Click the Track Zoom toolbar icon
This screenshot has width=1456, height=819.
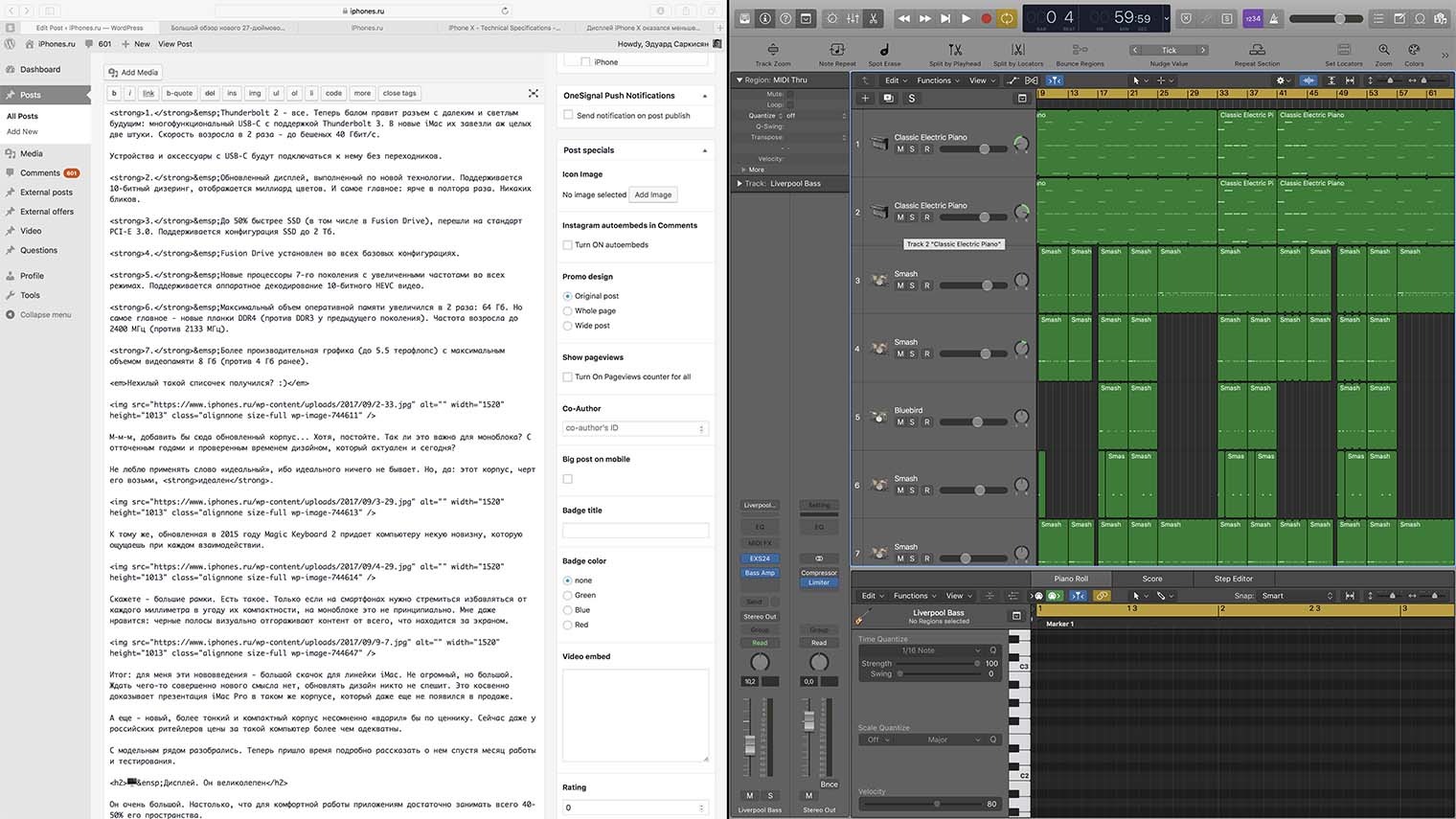tap(772, 50)
